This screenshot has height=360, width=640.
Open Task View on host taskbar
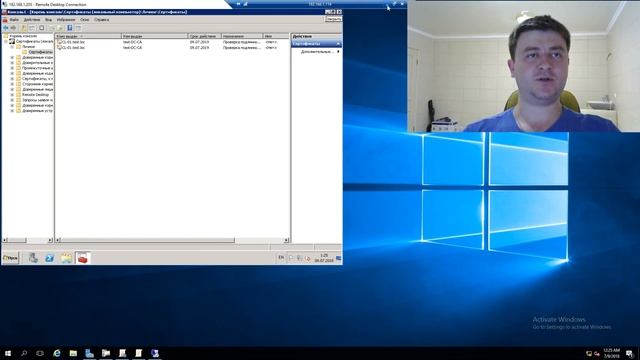(40, 353)
